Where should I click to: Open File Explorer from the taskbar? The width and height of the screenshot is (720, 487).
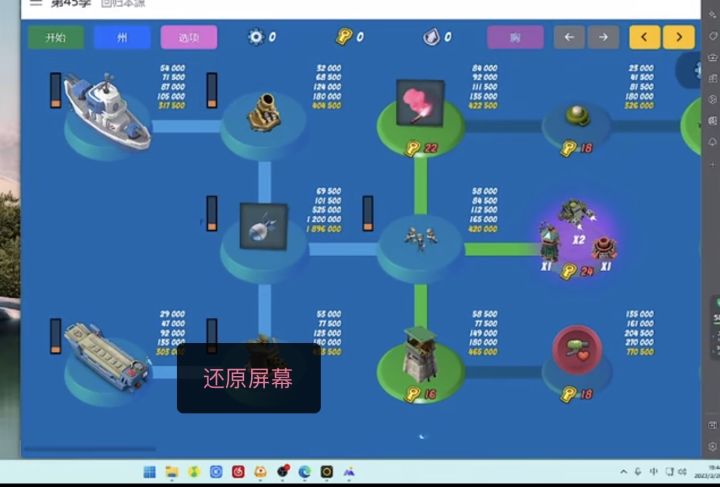click(x=172, y=472)
